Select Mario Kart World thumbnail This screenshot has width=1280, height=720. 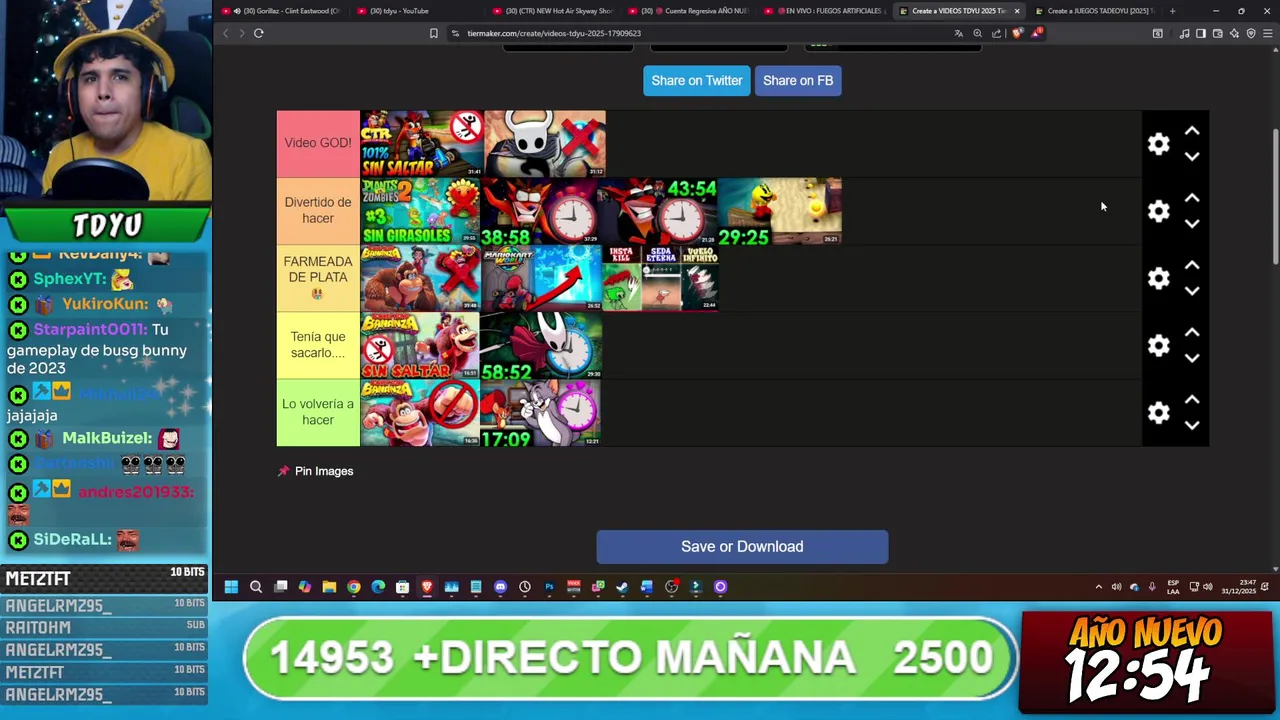pos(541,278)
